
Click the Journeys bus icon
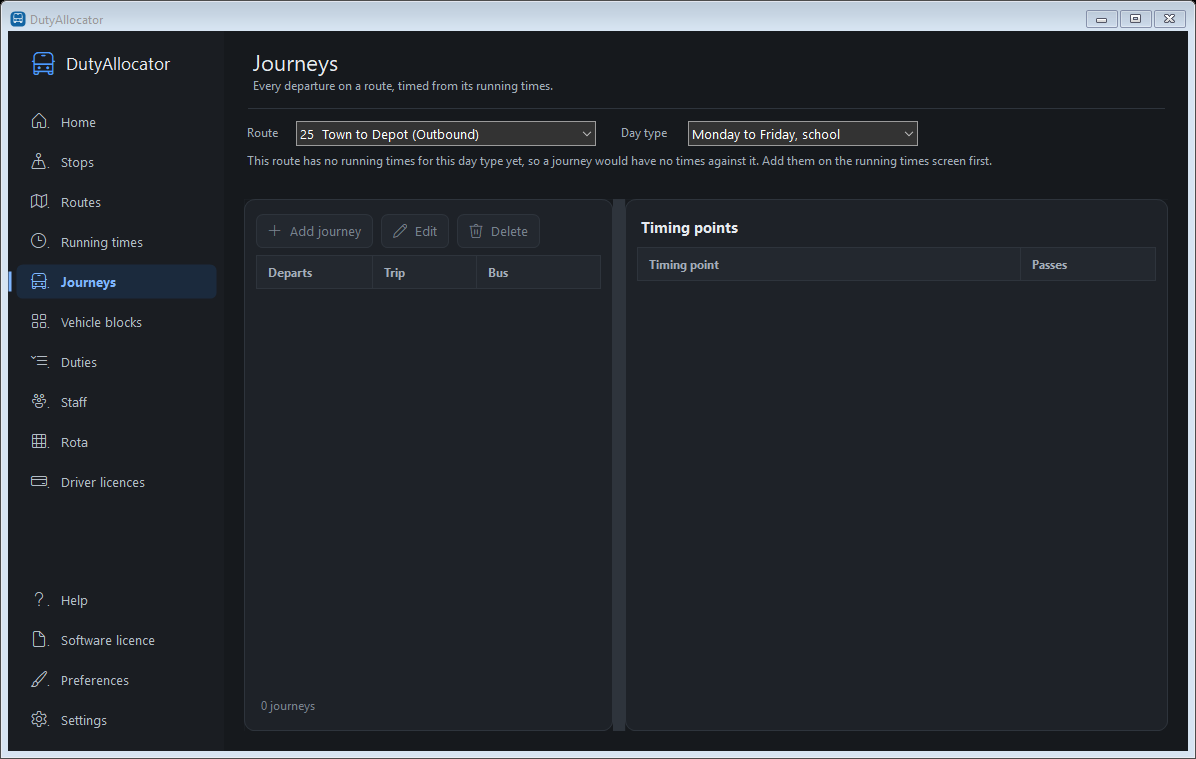click(40, 281)
